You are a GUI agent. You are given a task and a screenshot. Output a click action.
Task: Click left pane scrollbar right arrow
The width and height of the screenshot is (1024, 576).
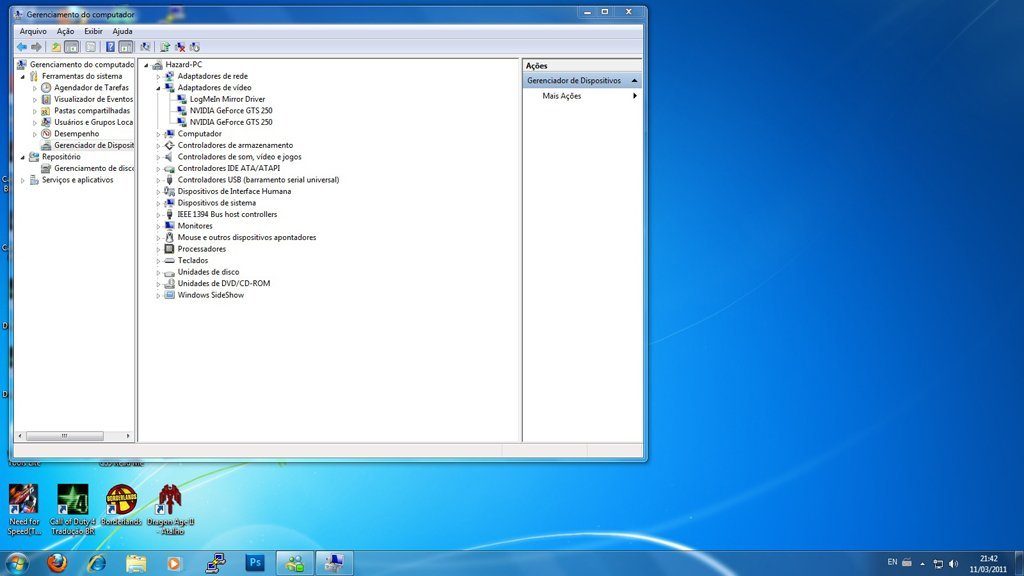[128, 436]
